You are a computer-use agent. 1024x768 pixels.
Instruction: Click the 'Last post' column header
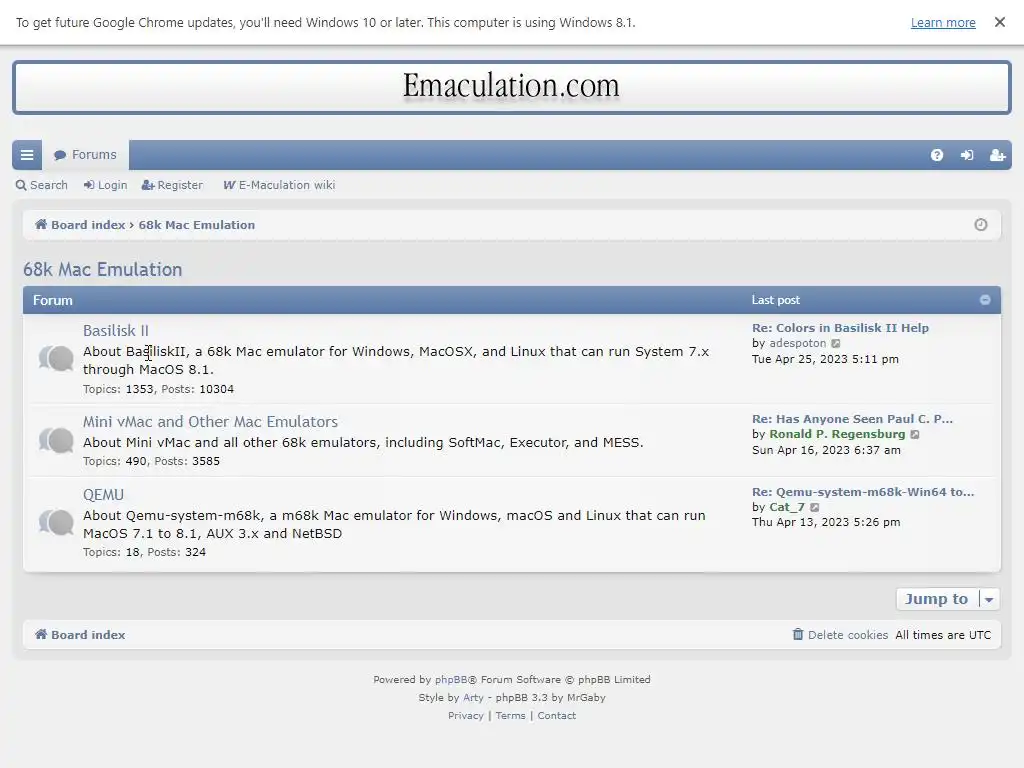click(775, 300)
